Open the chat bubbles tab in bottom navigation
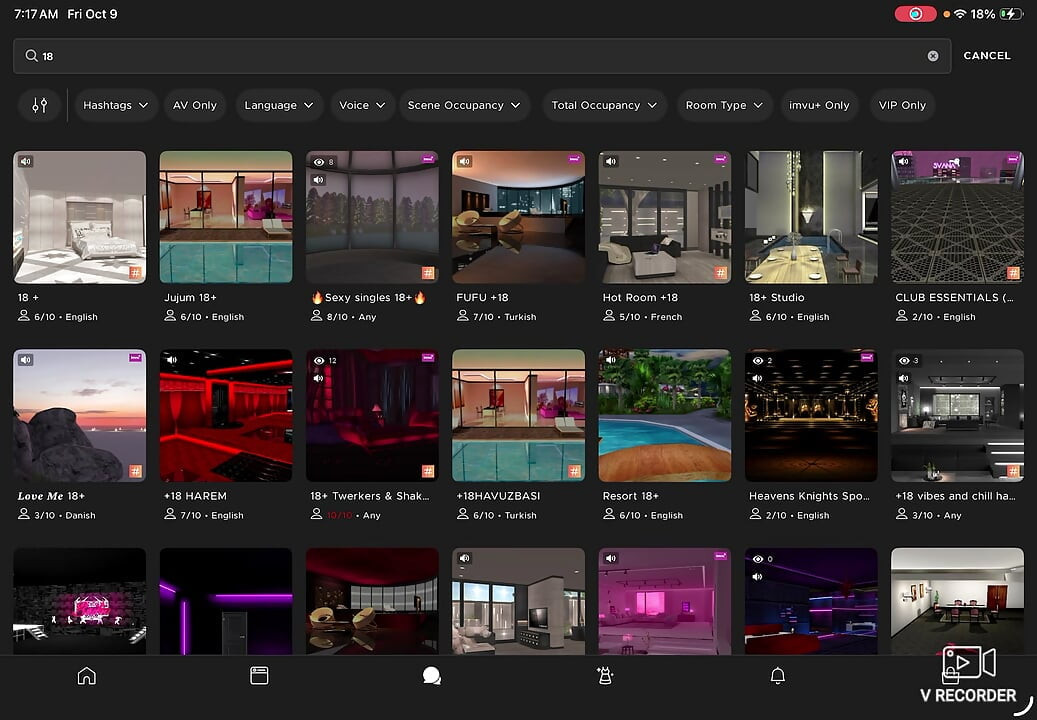1037x720 pixels. 432,676
